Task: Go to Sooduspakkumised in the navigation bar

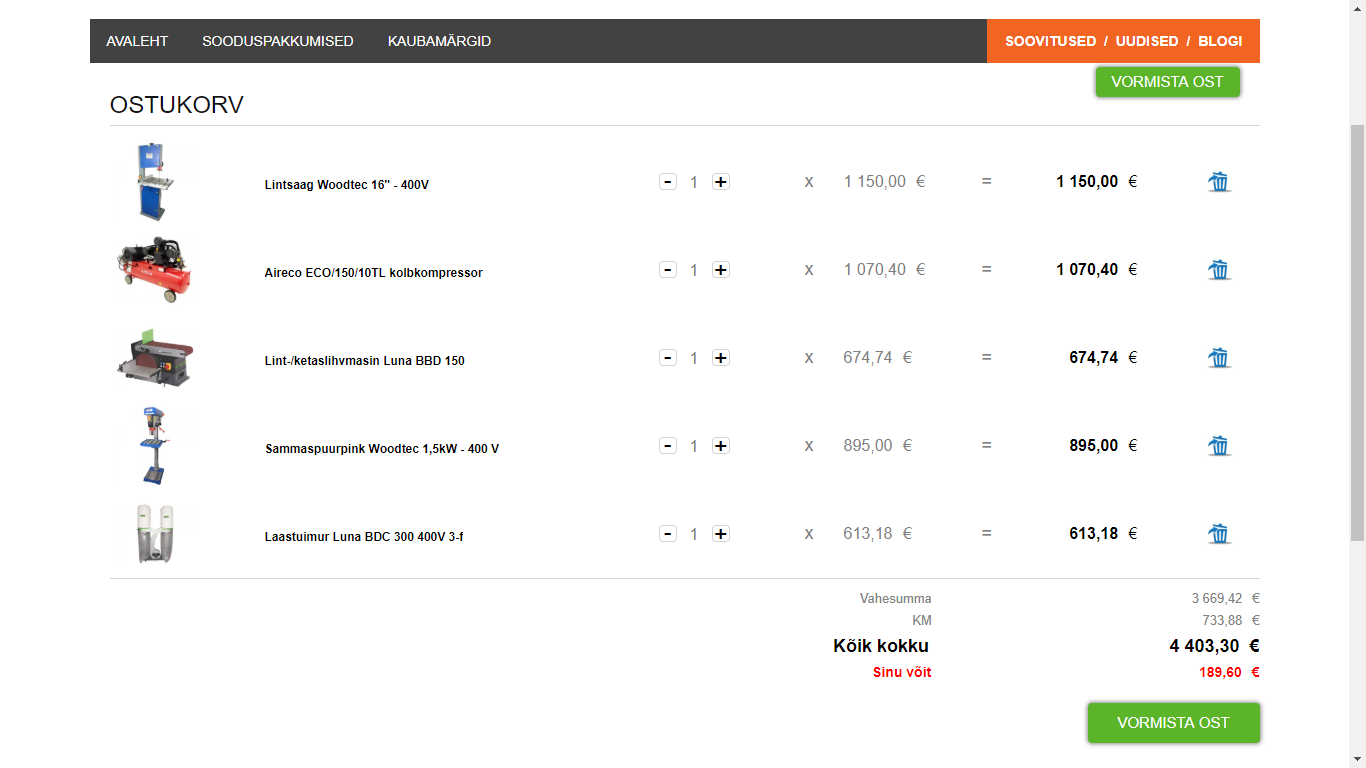Action: (x=278, y=41)
